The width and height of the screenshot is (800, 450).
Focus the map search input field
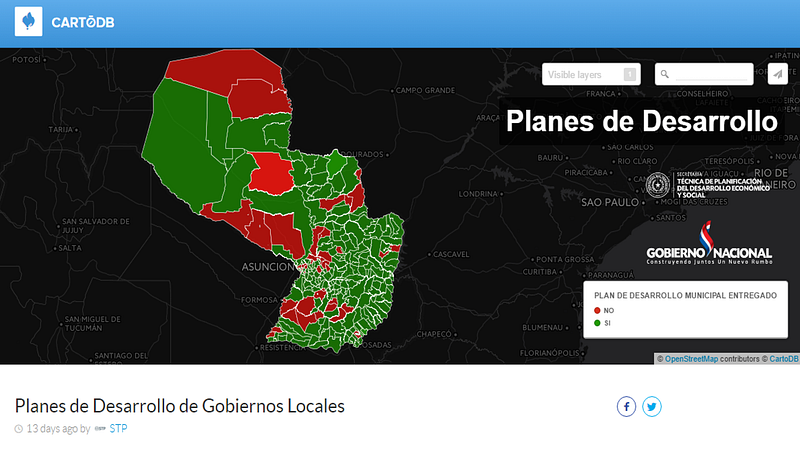[711, 74]
